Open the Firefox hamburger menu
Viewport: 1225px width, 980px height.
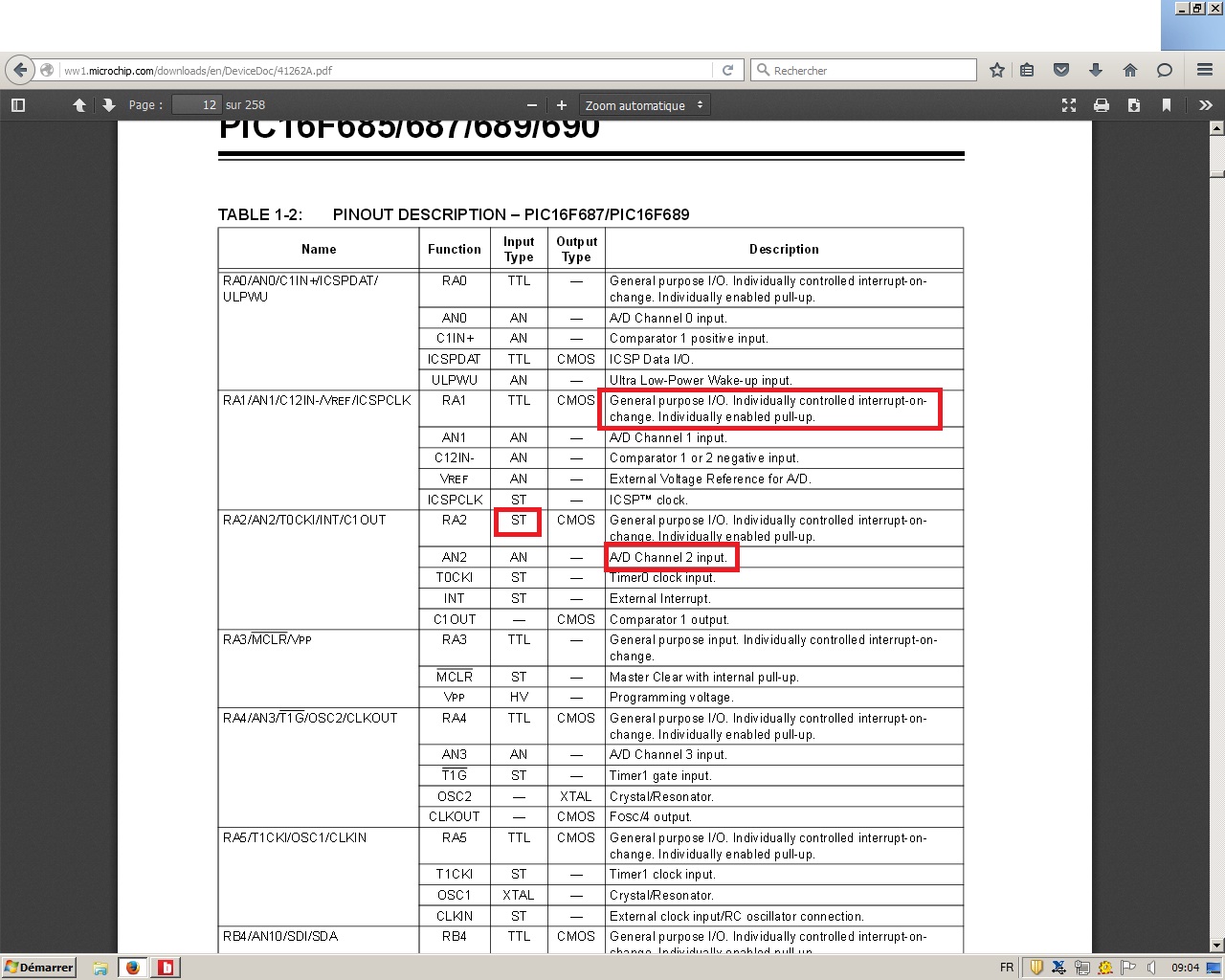click(x=1205, y=70)
